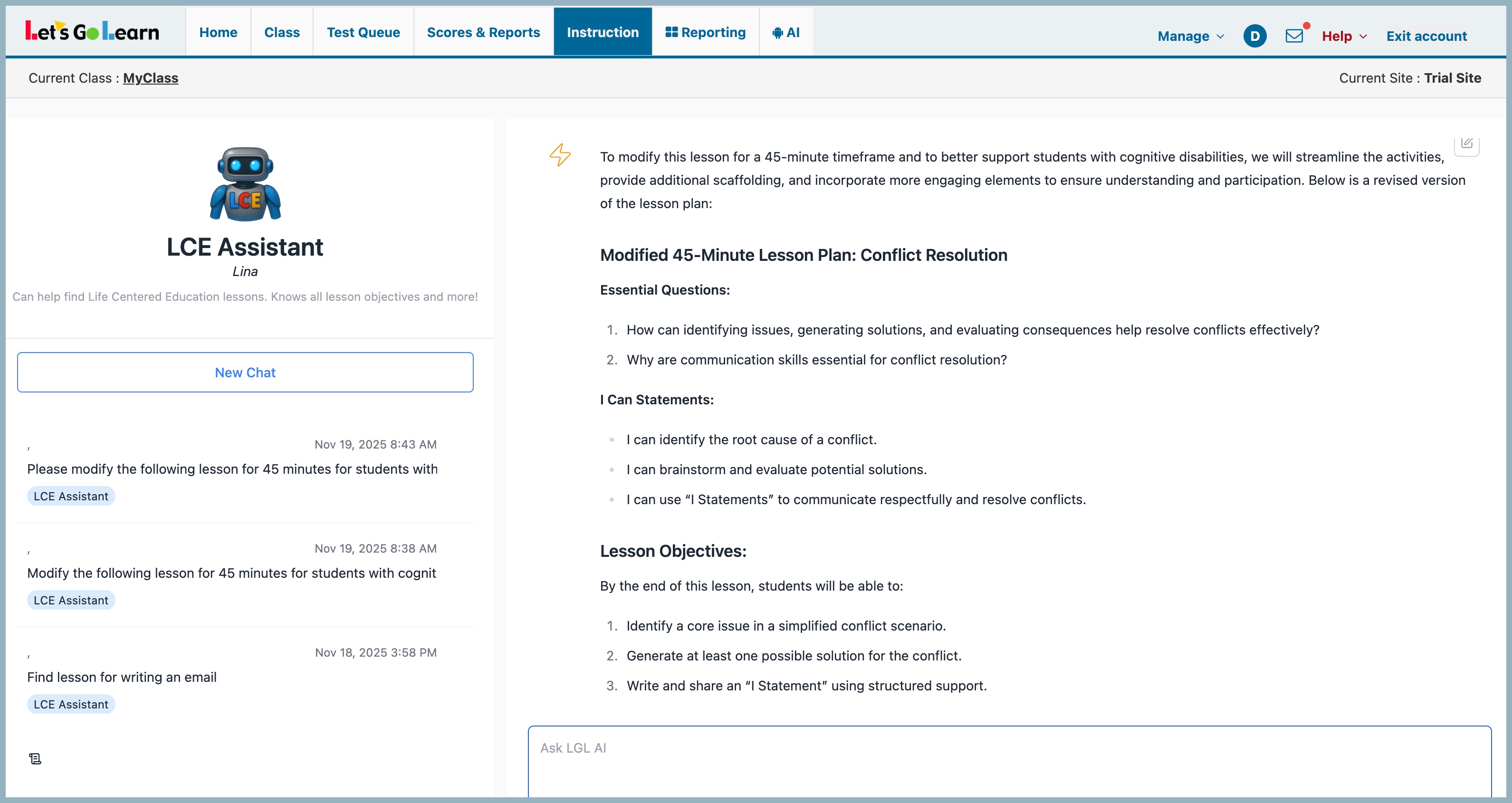Viewport: 1512px width, 803px height.
Task: Click the lightning bolt response icon
Action: tap(560, 155)
